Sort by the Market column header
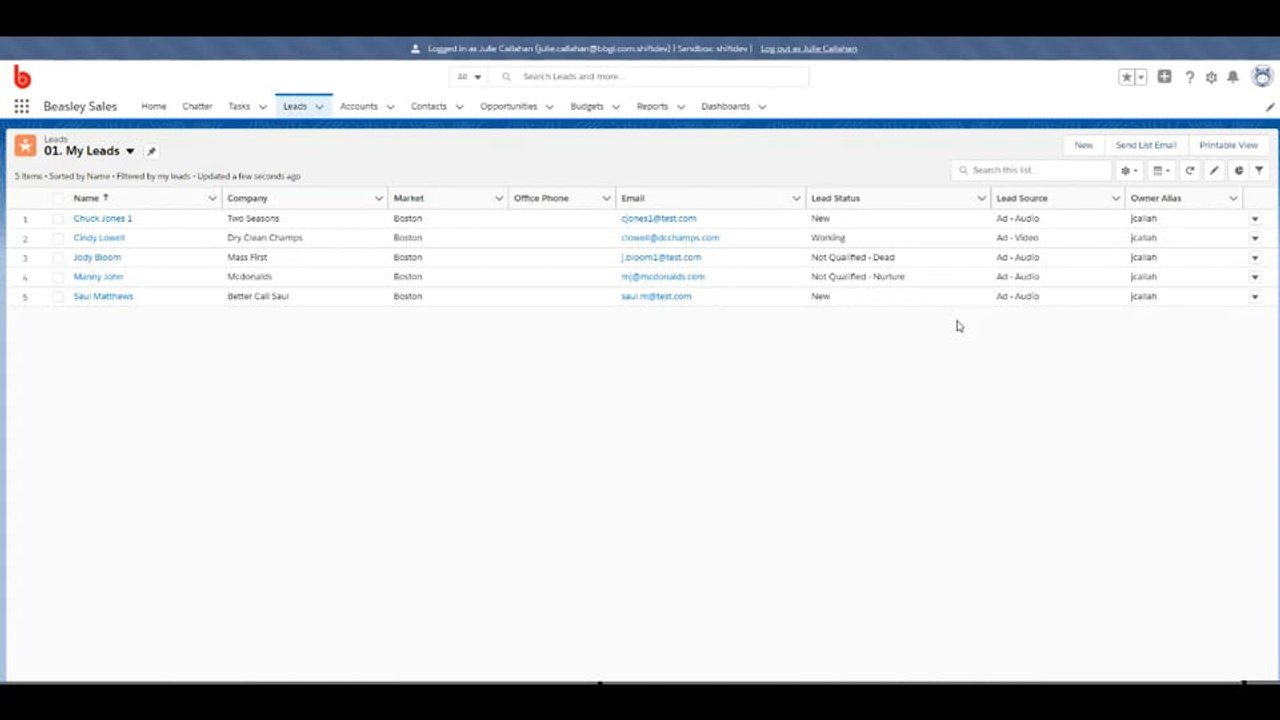Image resolution: width=1280 pixels, height=720 pixels. tap(409, 199)
